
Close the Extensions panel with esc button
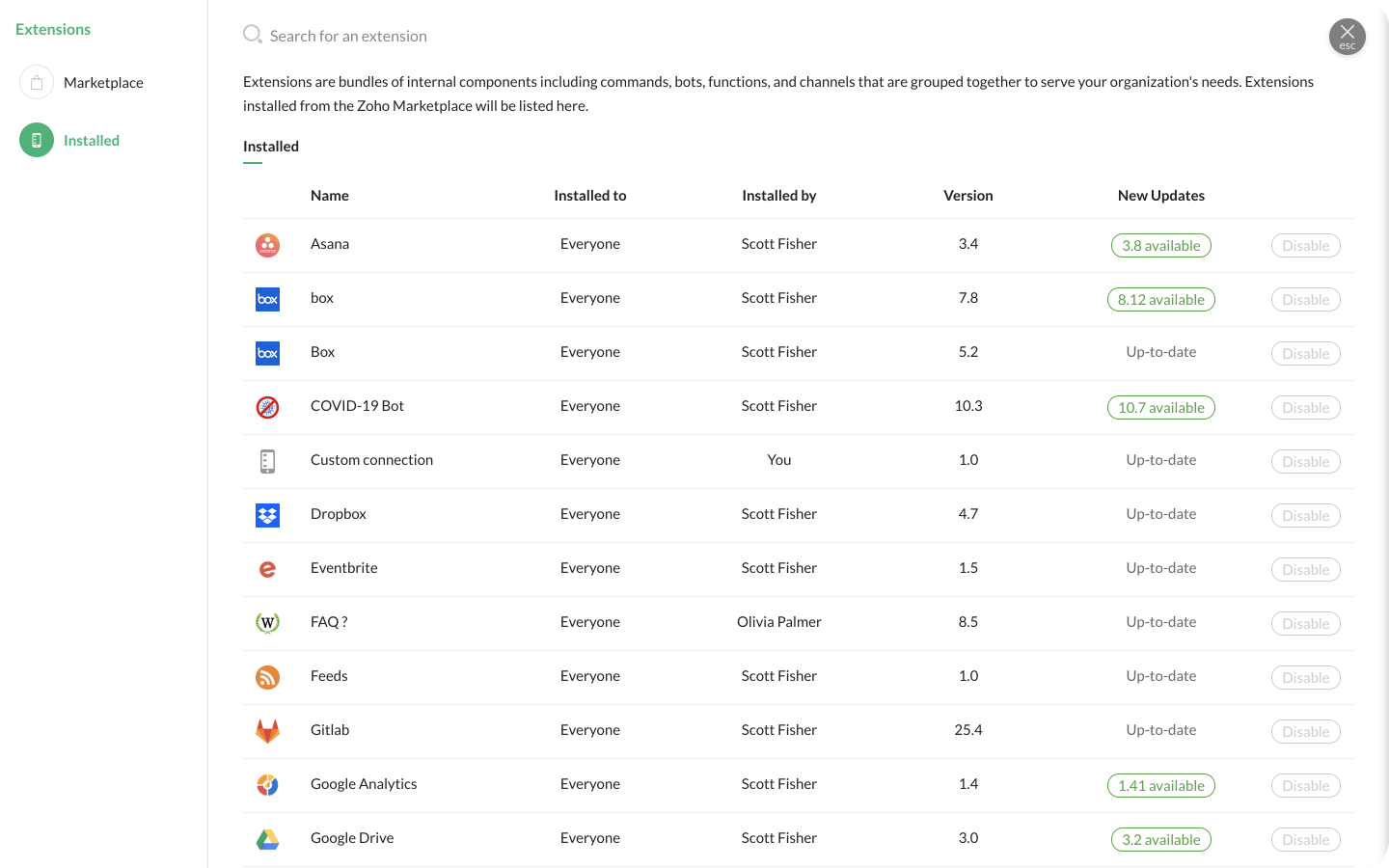(1347, 37)
